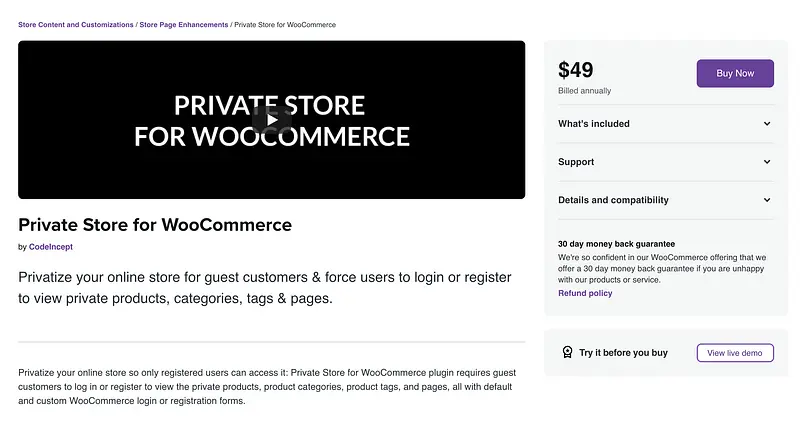Screen dimensions: 800x424
Task: Click the Buy Now button
Action: coord(735,73)
